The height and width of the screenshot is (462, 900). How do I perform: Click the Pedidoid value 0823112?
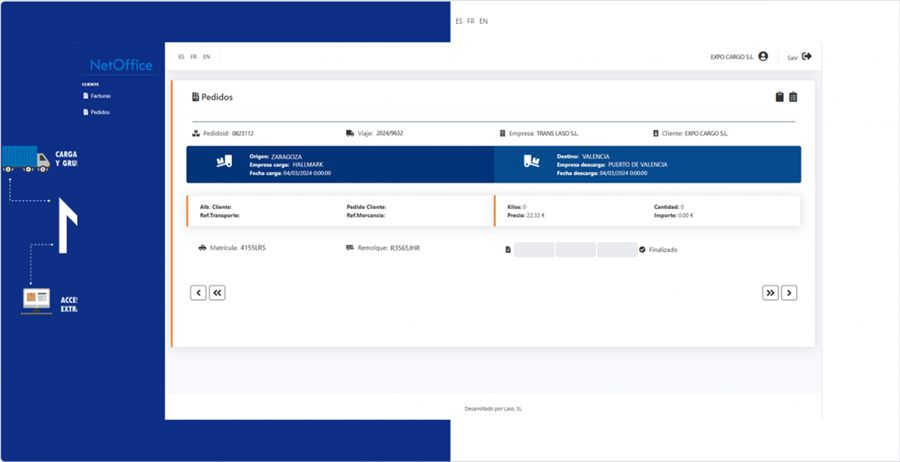(243, 133)
